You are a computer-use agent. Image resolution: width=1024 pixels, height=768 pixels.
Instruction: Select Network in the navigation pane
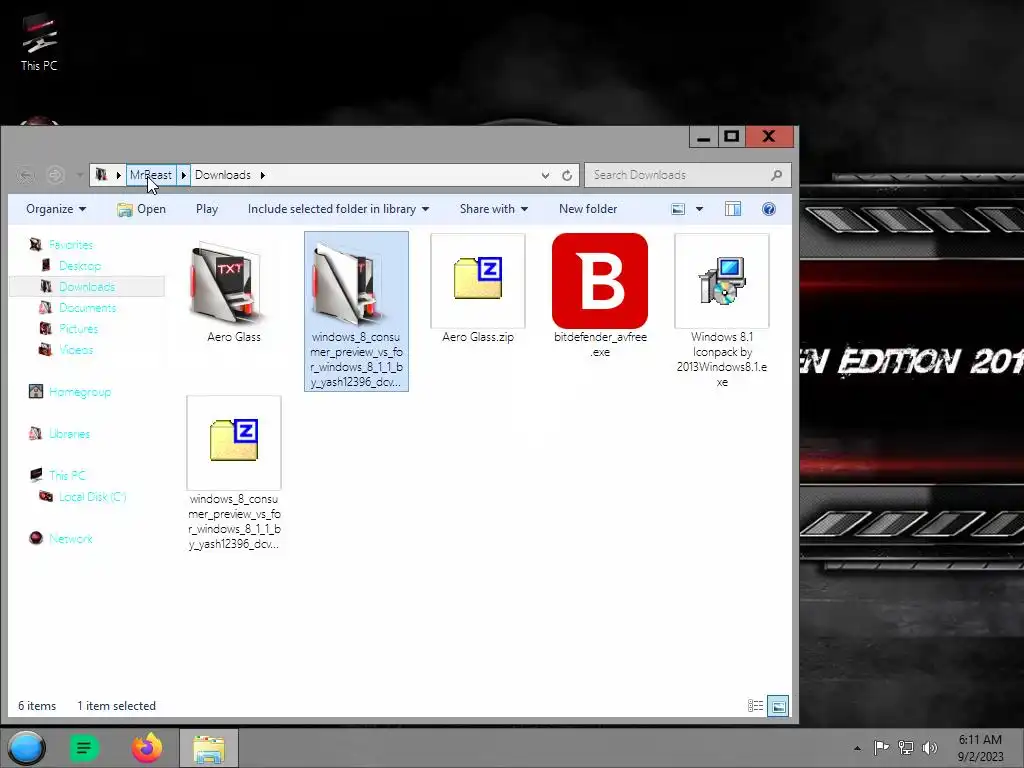71,539
